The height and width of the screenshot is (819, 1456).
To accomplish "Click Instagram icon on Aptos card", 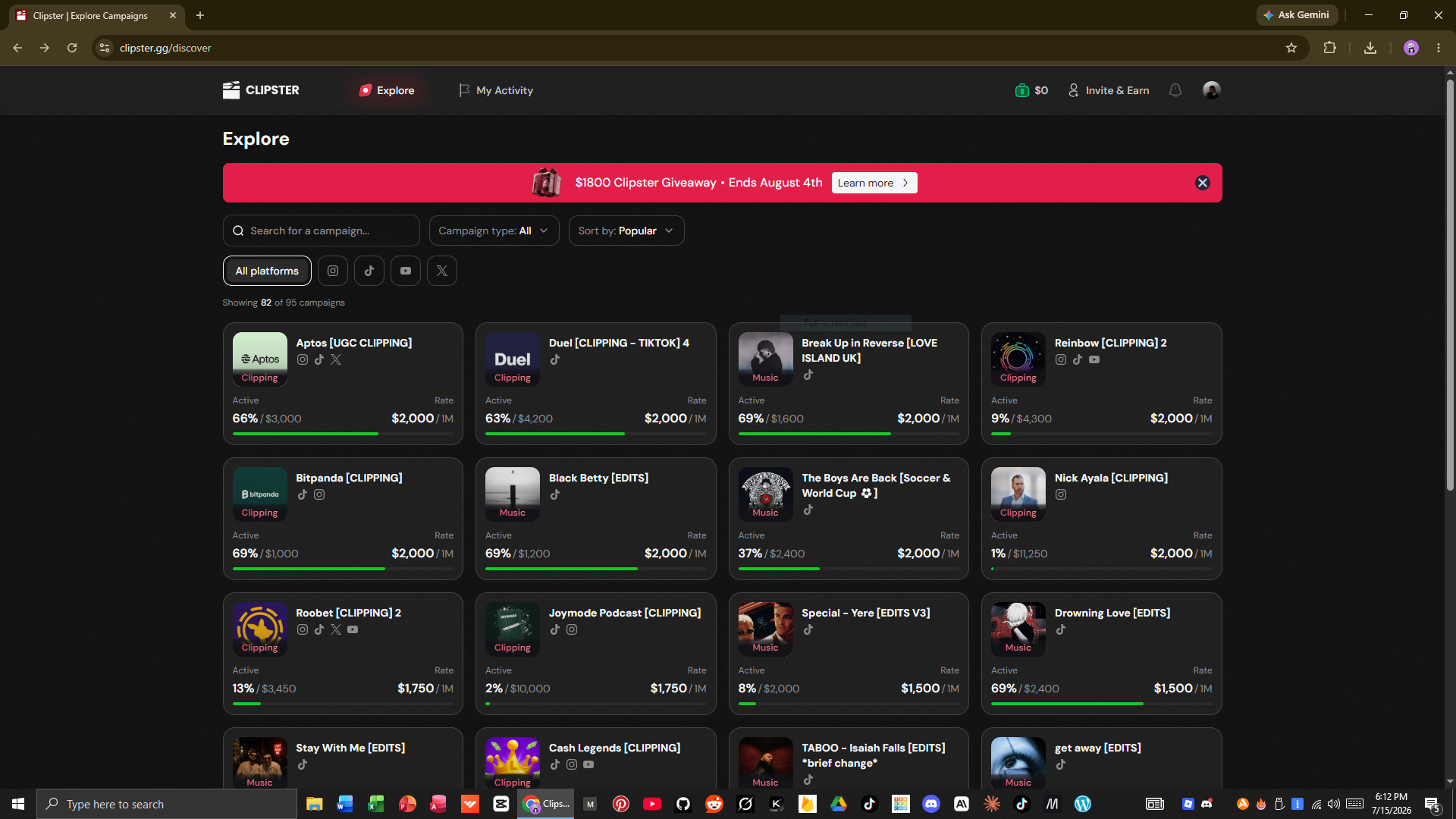I will [x=303, y=359].
